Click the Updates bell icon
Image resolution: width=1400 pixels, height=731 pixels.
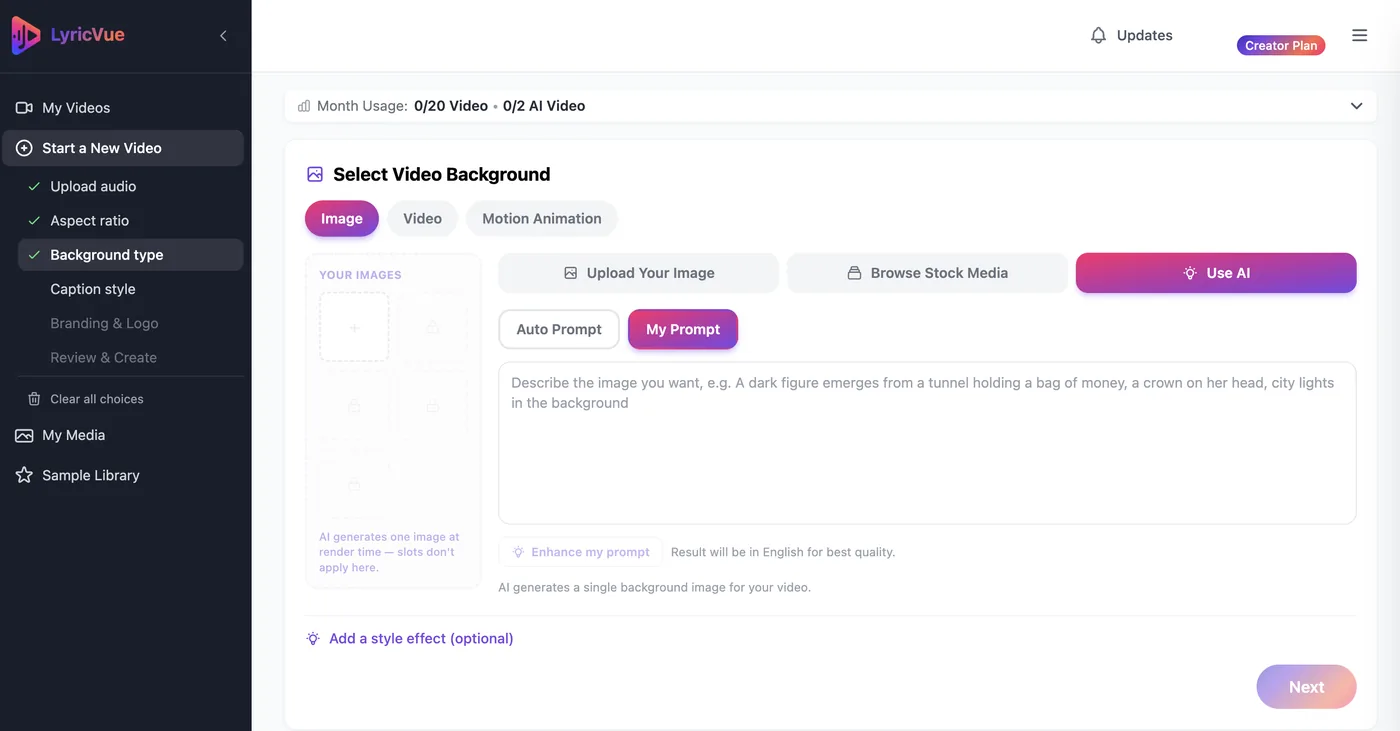(x=1098, y=36)
